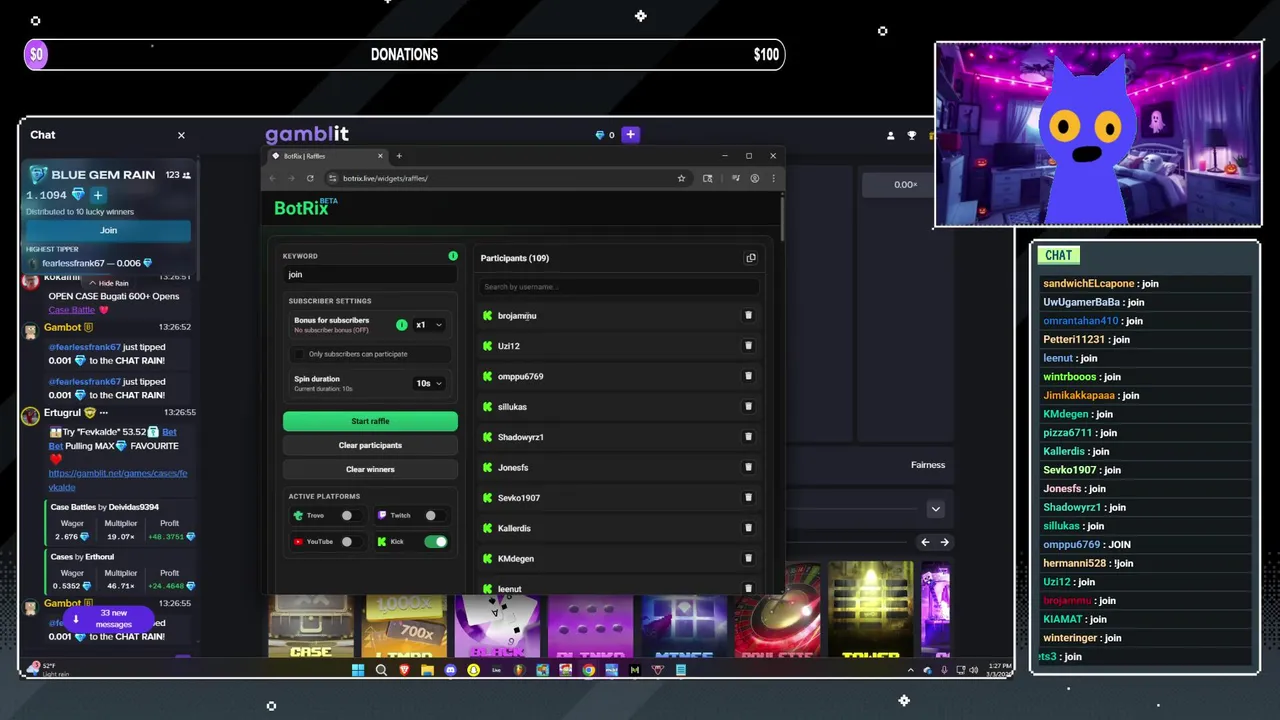Delete sillukas from the raffle
This screenshot has height=720, width=1280.
[x=748, y=407]
